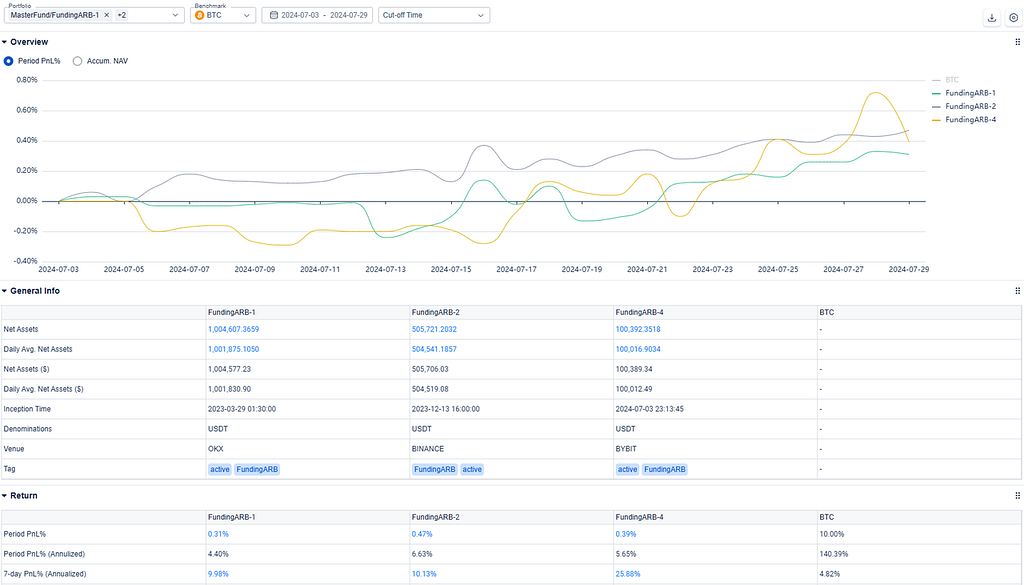Remove the MasterFund/FundingARB-1 portfolio tag

[x=107, y=16]
